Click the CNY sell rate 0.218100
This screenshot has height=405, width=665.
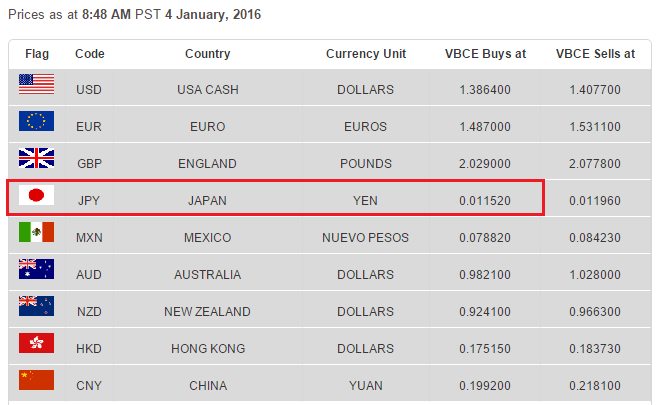[595, 385]
